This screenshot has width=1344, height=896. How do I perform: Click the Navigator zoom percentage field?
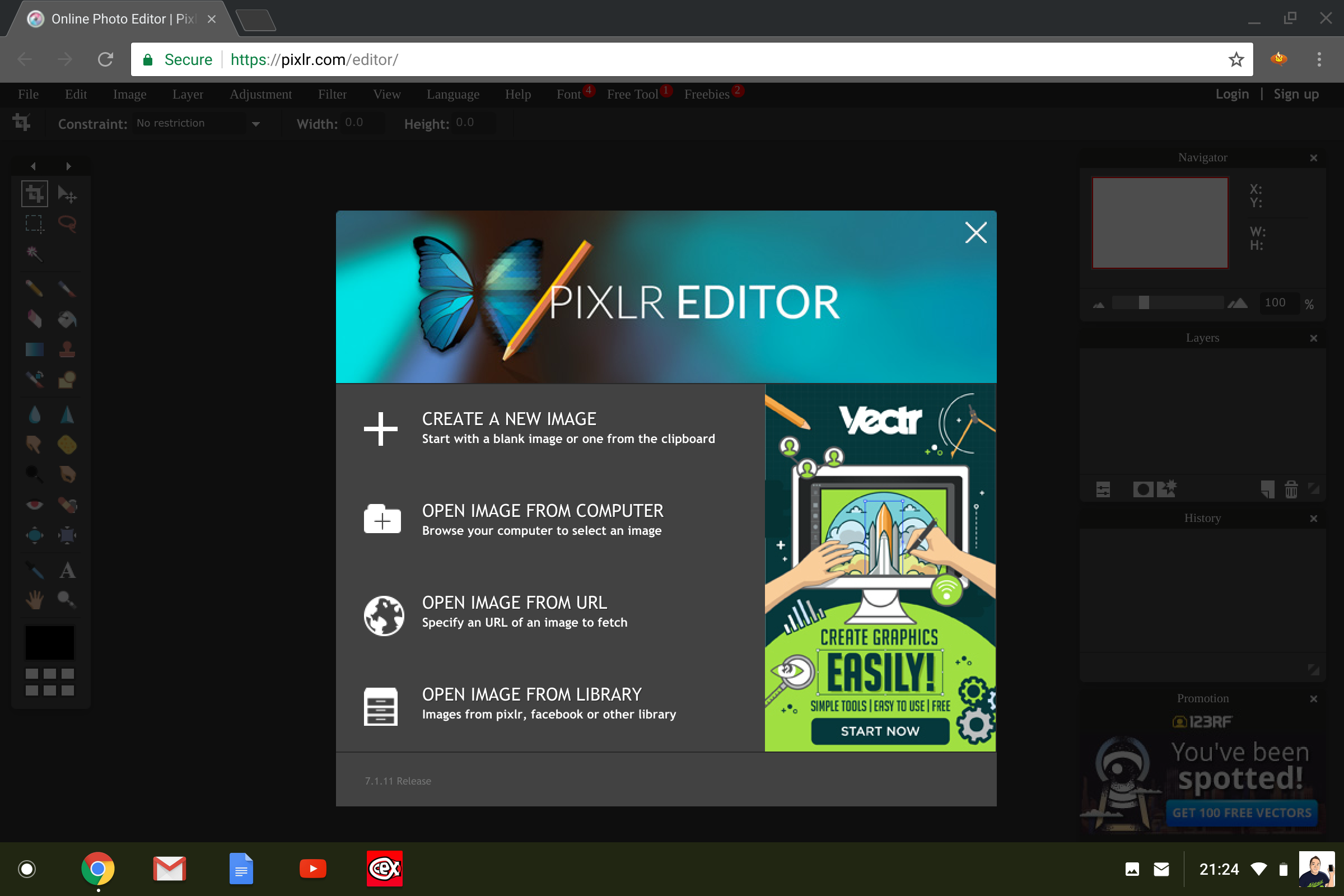pyautogui.click(x=1278, y=303)
